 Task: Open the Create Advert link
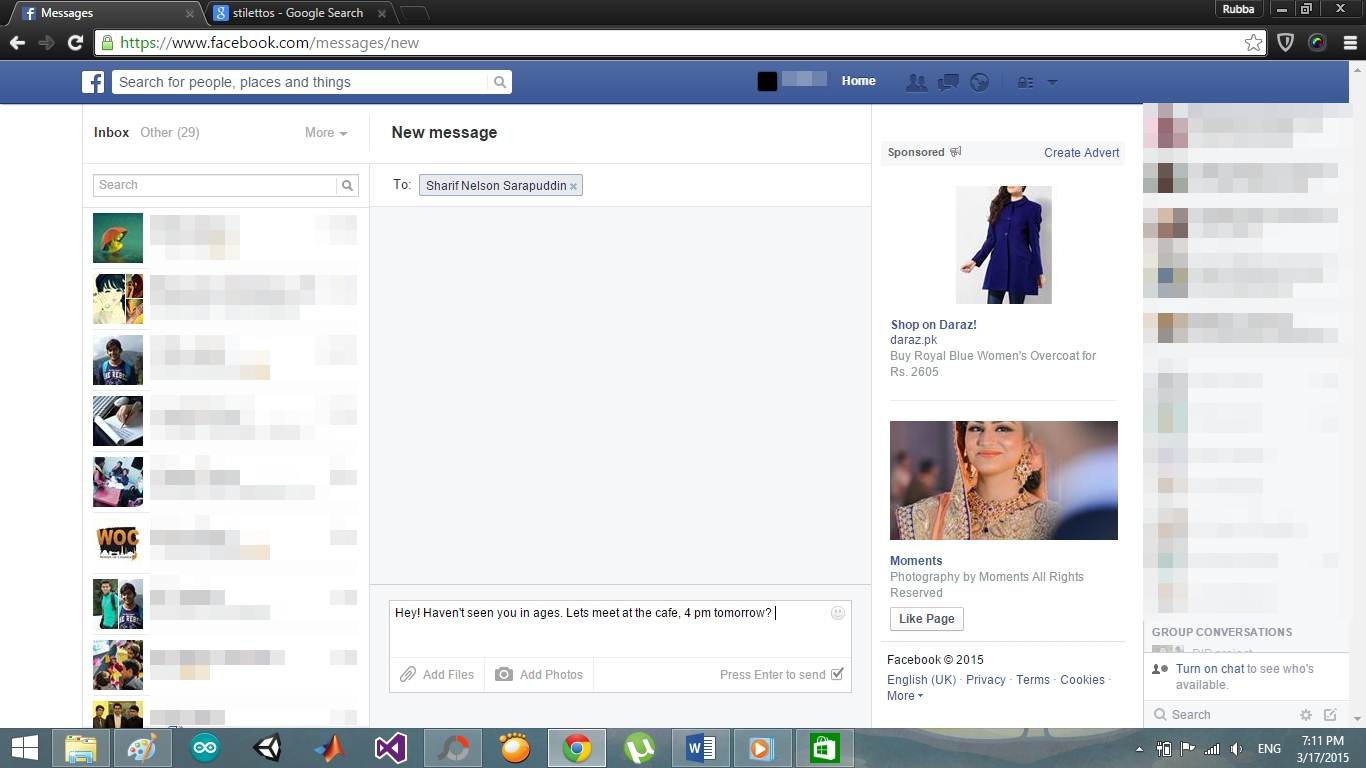click(1082, 152)
